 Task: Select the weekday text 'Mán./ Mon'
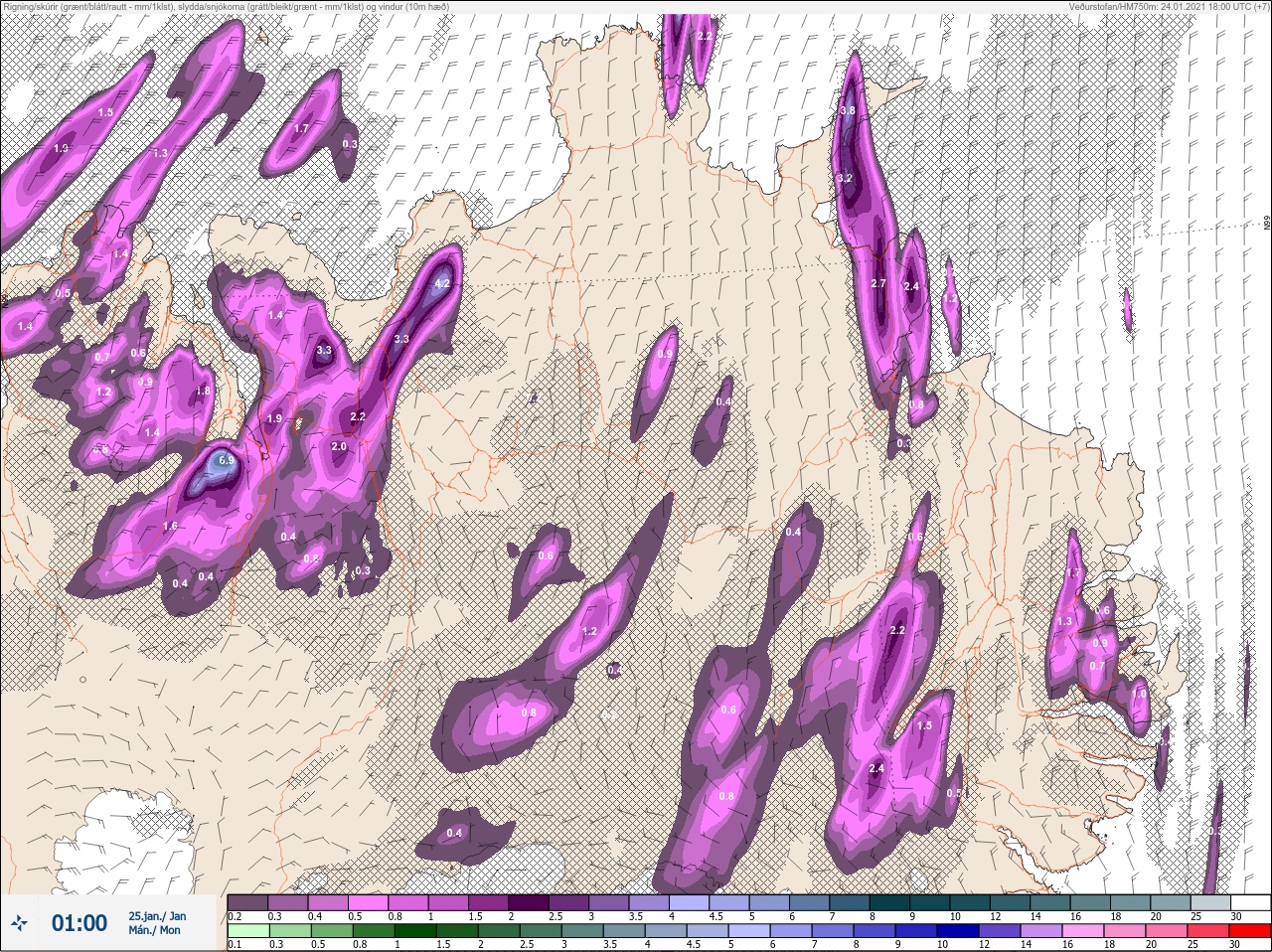tap(154, 930)
